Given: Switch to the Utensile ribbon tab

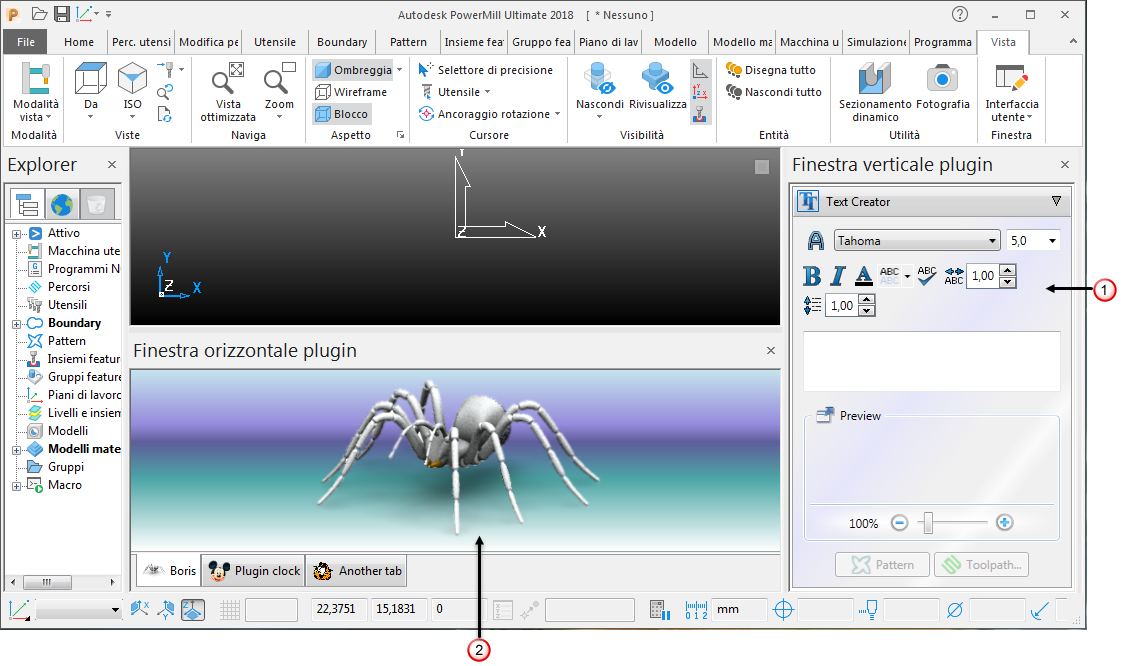Looking at the screenshot, I should coord(275,42).
